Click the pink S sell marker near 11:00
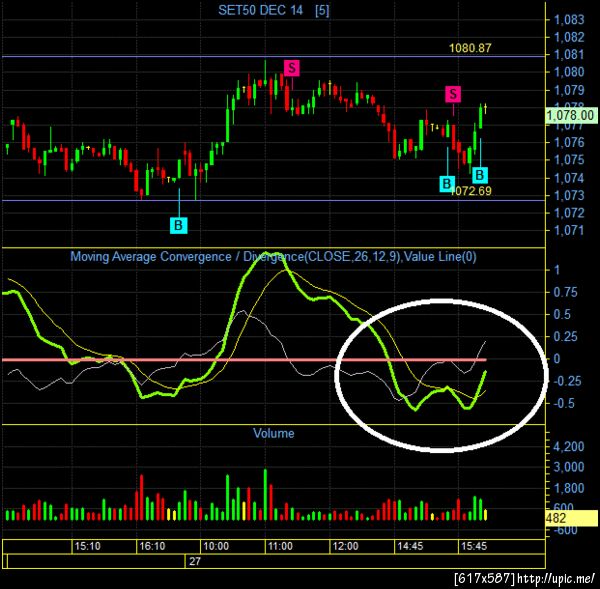 [x=292, y=68]
